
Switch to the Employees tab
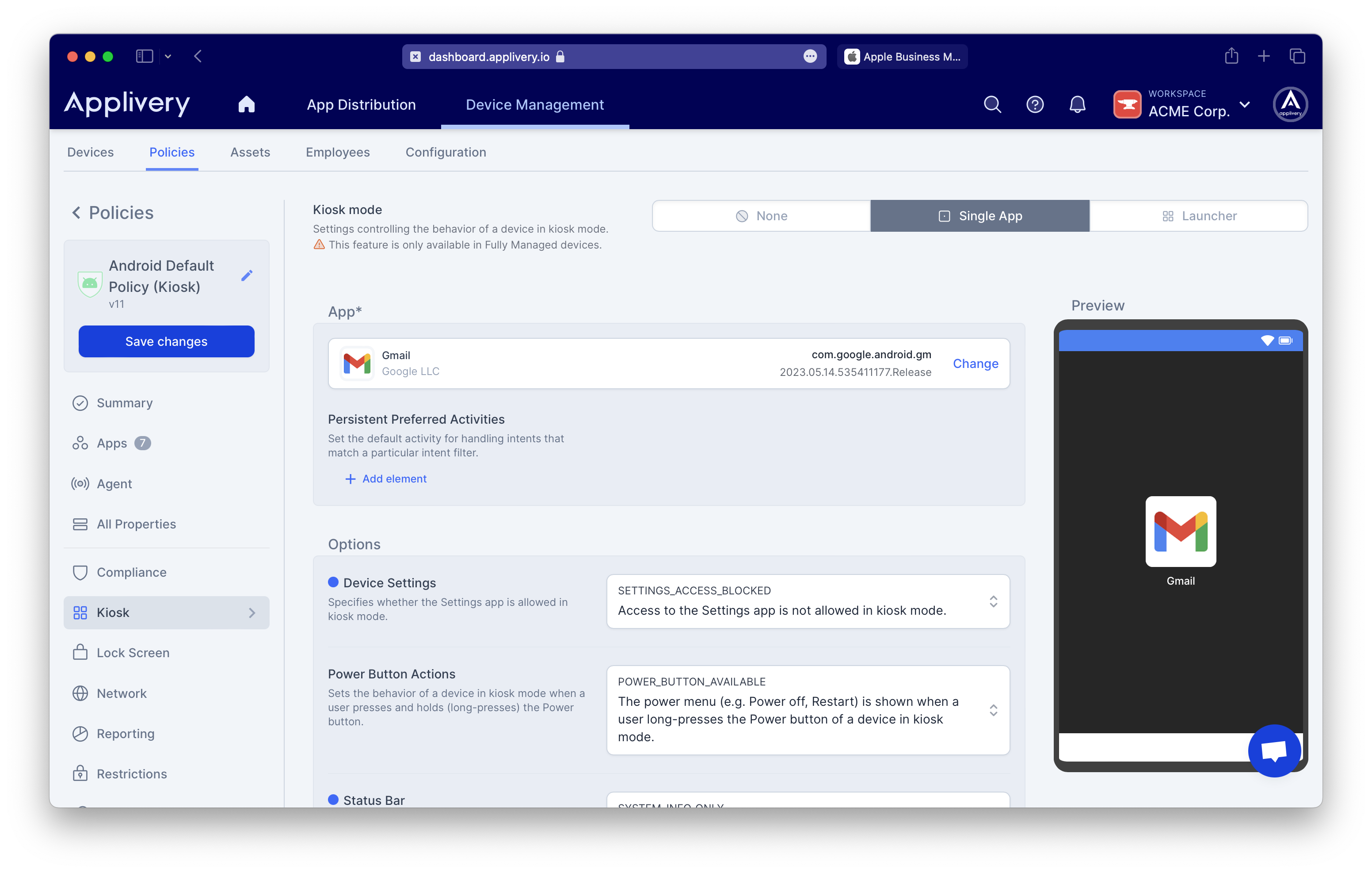click(337, 152)
